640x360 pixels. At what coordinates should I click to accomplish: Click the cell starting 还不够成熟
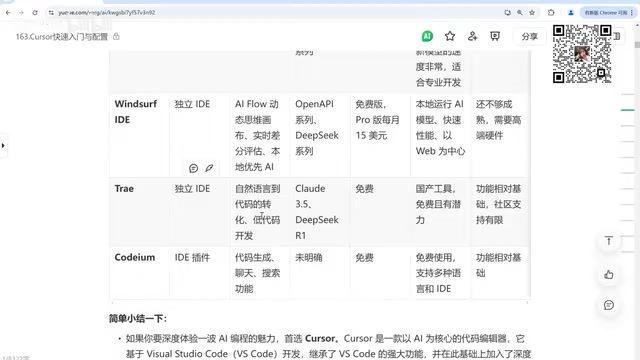coord(500,135)
